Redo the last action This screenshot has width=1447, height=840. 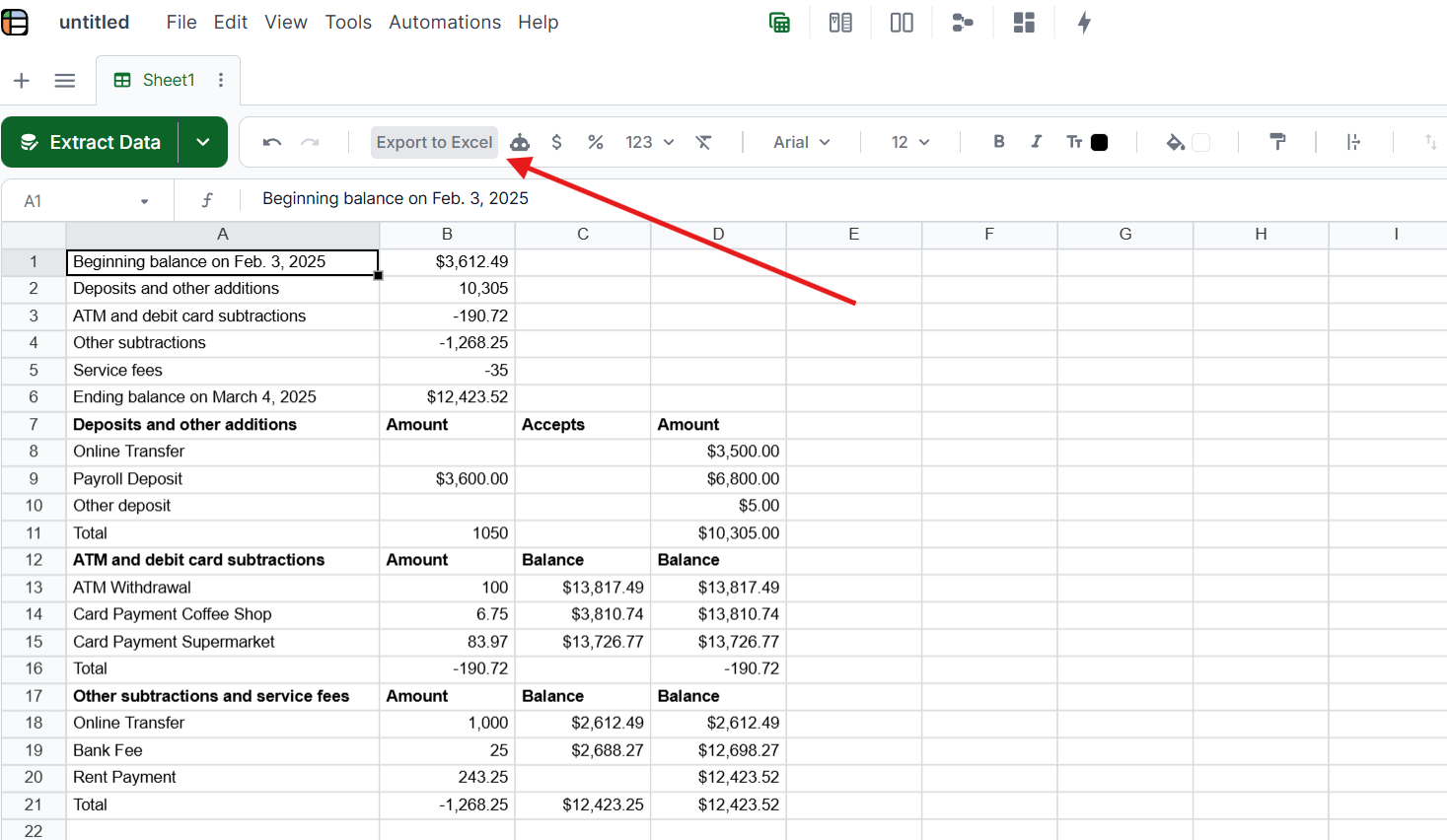(x=310, y=142)
